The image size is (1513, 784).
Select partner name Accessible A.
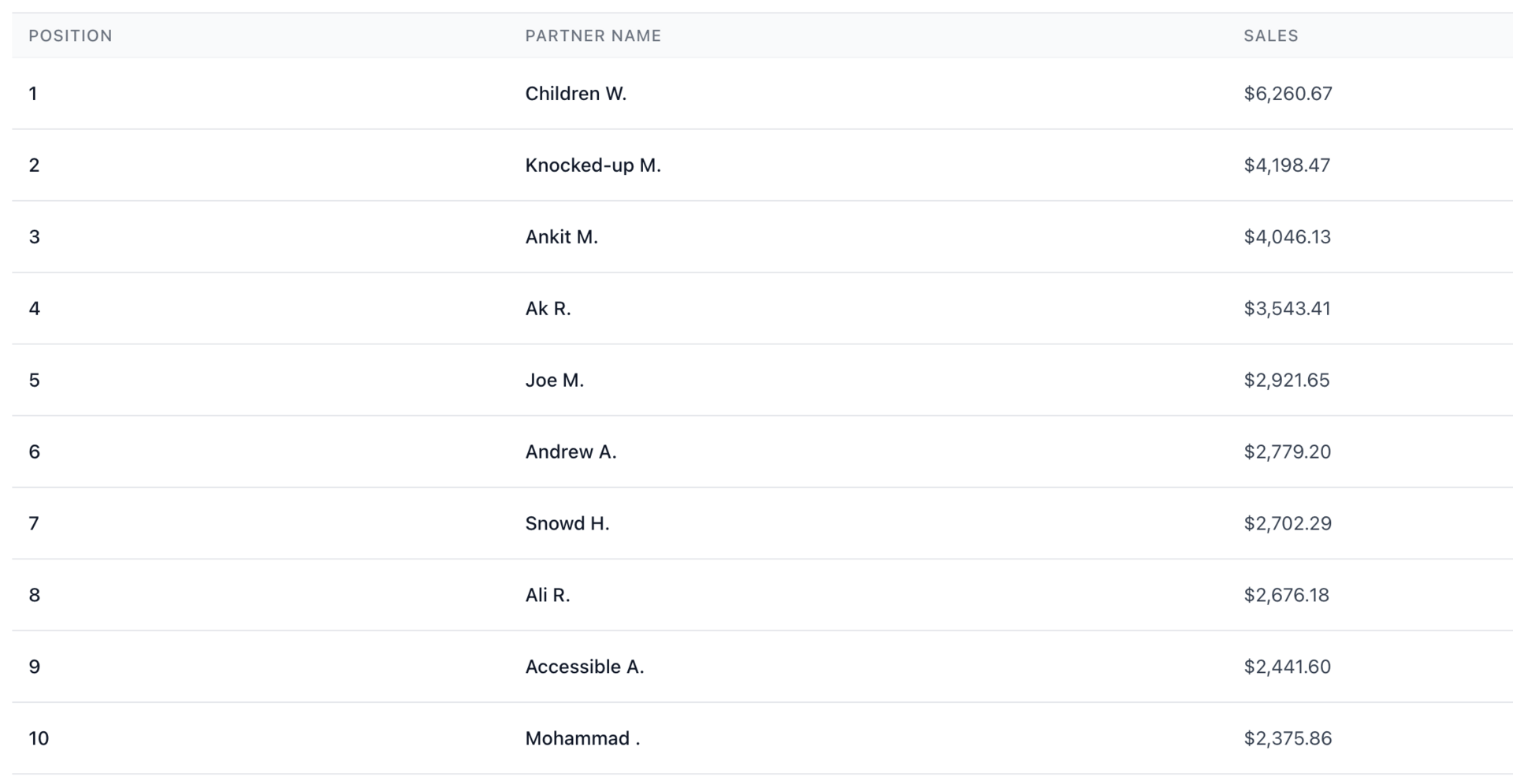(x=584, y=667)
